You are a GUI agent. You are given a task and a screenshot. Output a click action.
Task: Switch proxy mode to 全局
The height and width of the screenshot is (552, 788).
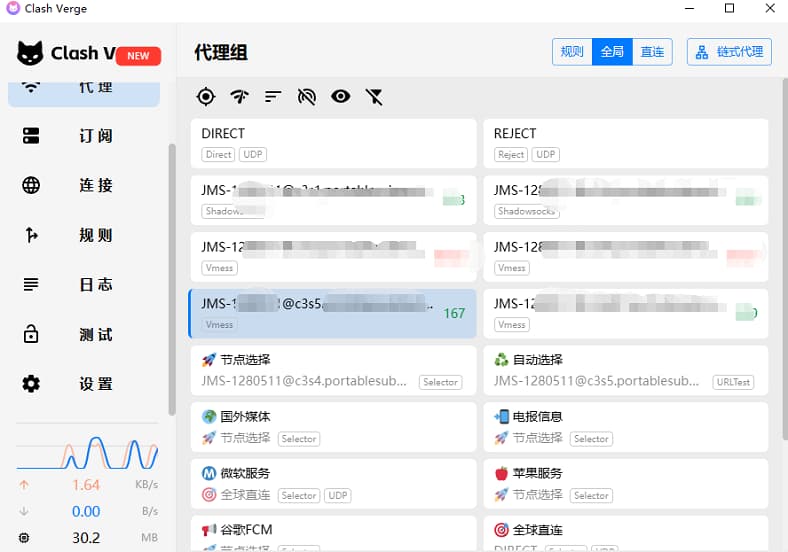pos(612,52)
